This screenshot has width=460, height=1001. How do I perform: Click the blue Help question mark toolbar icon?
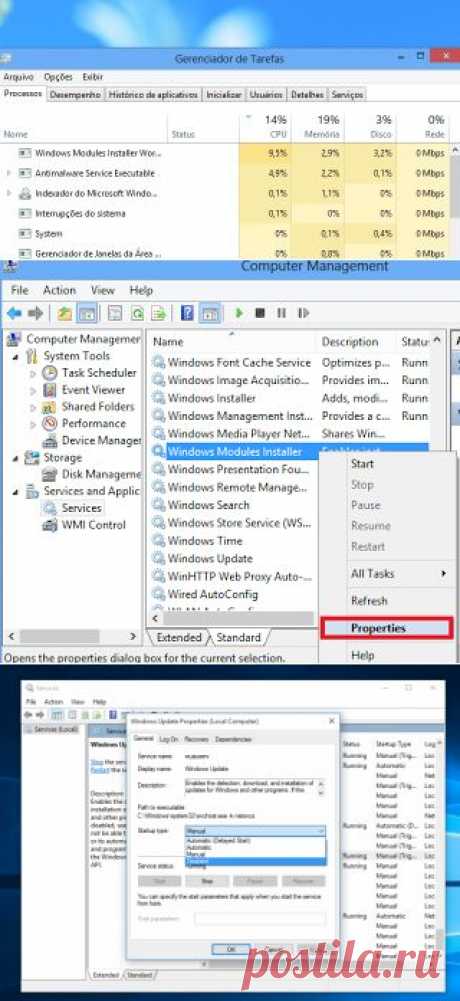click(x=188, y=313)
